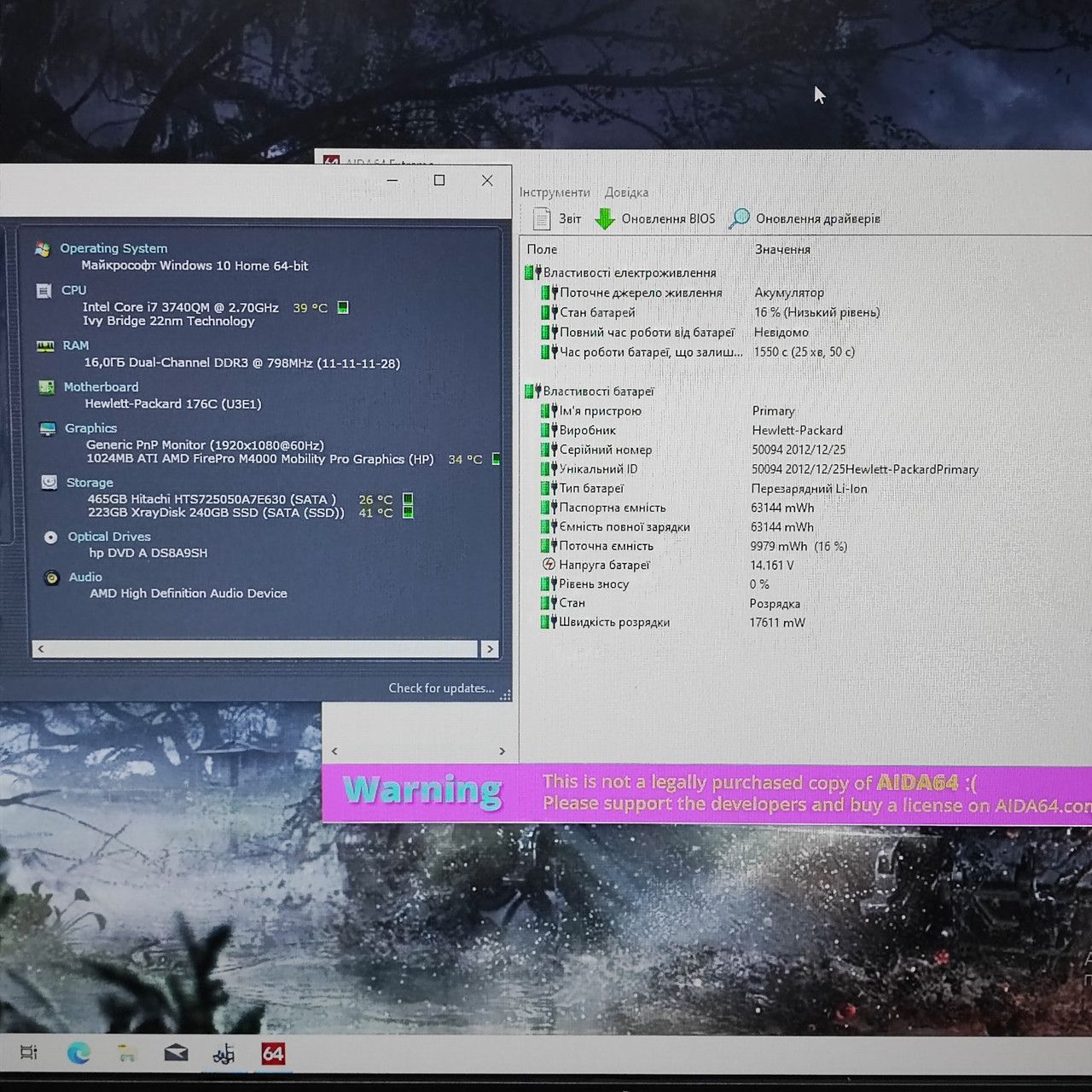Image resolution: width=1092 pixels, height=1092 pixels.
Task: Select the Властивості електроживлення group row
Action: point(620,273)
